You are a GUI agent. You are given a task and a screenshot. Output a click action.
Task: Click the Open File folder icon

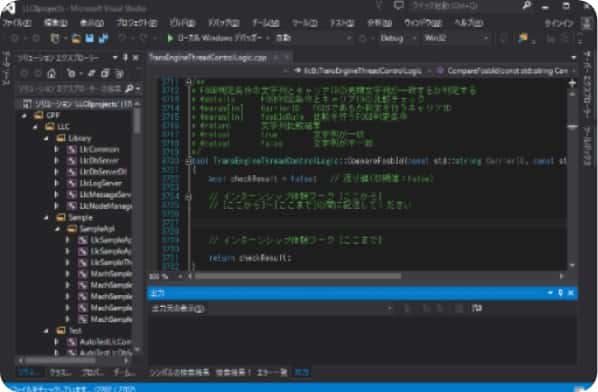pos(76,39)
